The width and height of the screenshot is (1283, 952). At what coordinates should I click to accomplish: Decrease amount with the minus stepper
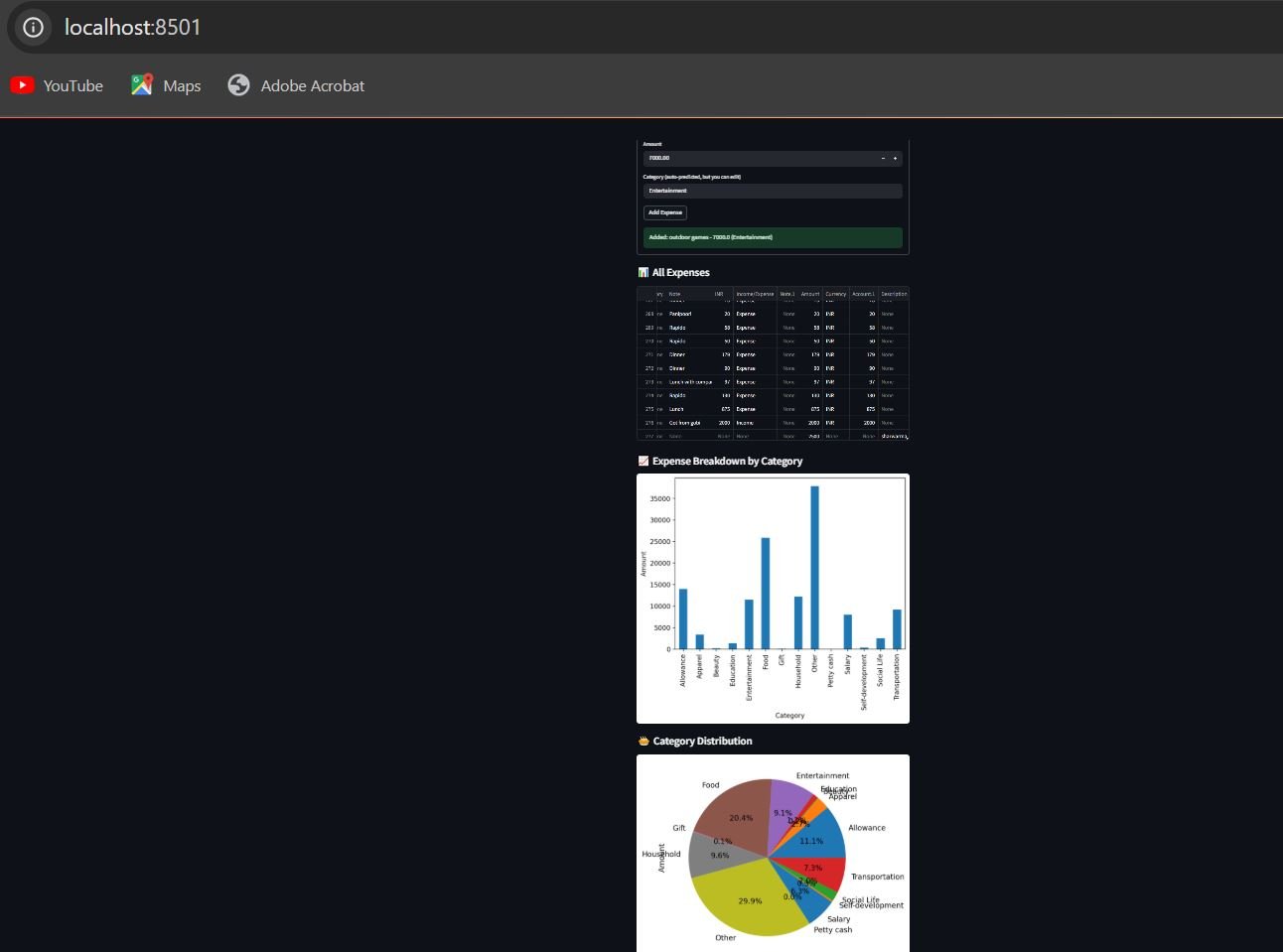(883, 159)
